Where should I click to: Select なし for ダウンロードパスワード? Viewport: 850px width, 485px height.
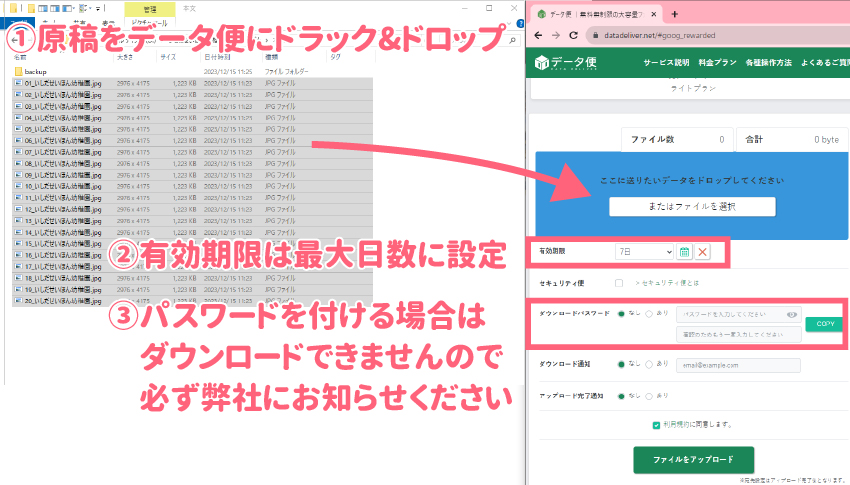(x=621, y=314)
